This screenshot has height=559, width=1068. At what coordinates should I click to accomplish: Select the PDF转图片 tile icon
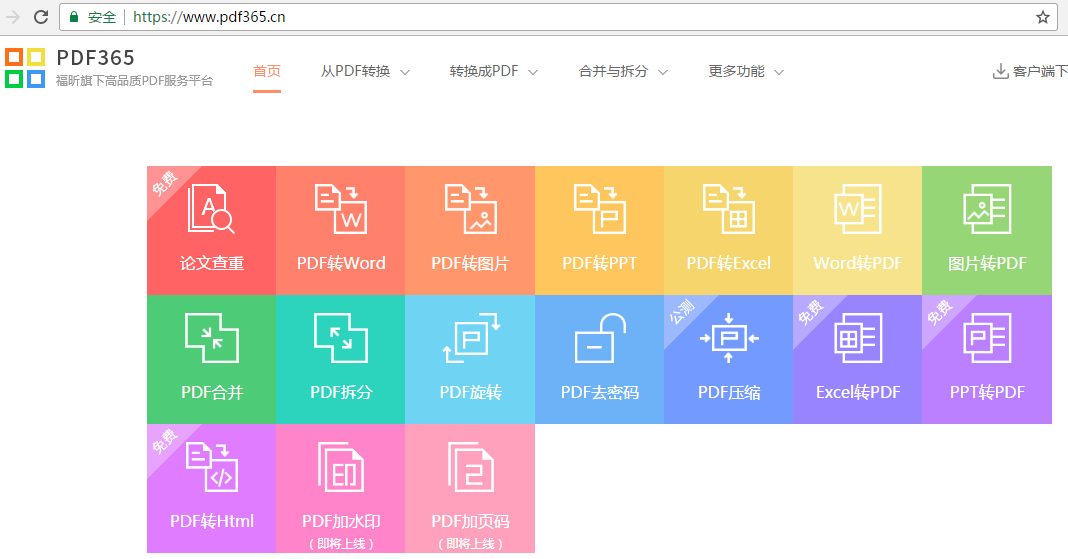[x=471, y=208]
